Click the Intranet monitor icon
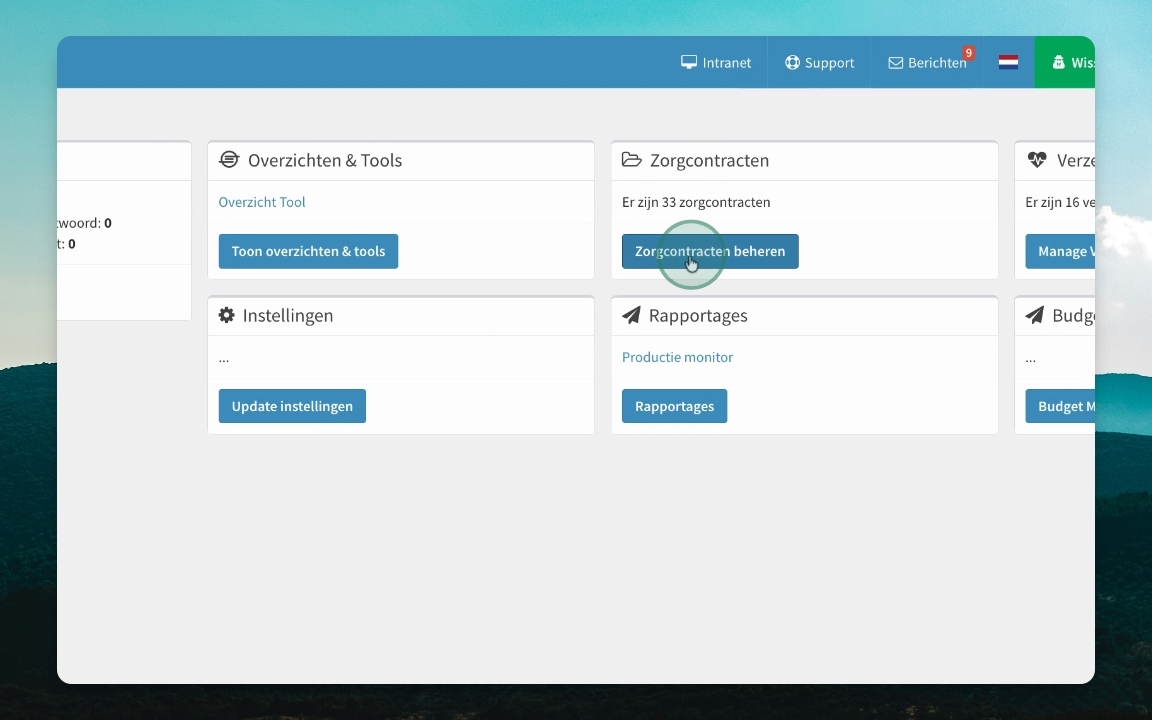1152x720 pixels. (688, 62)
